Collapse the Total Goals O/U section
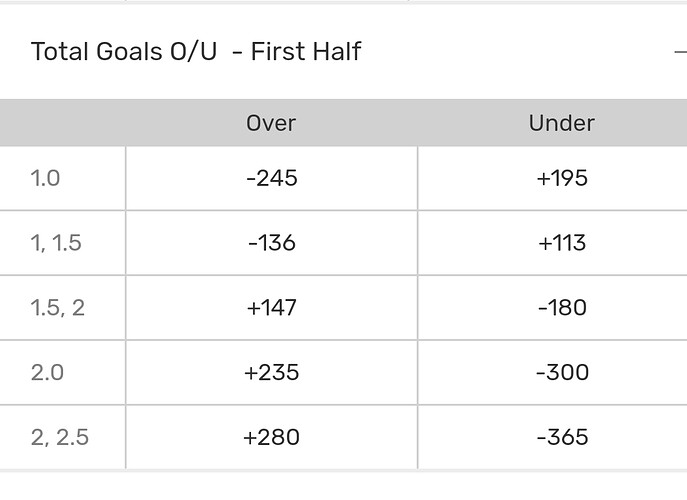 [x=680, y=51]
